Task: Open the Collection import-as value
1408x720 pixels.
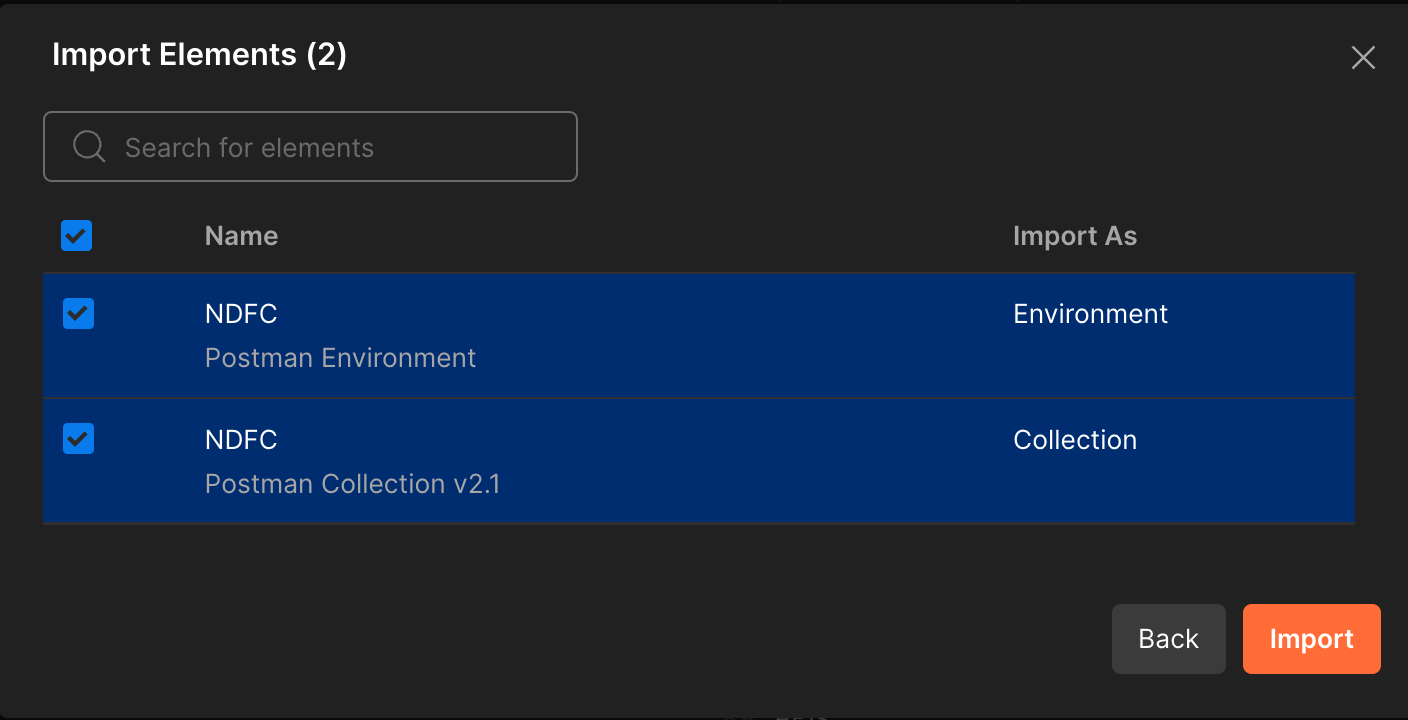Action: click(x=1074, y=440)
